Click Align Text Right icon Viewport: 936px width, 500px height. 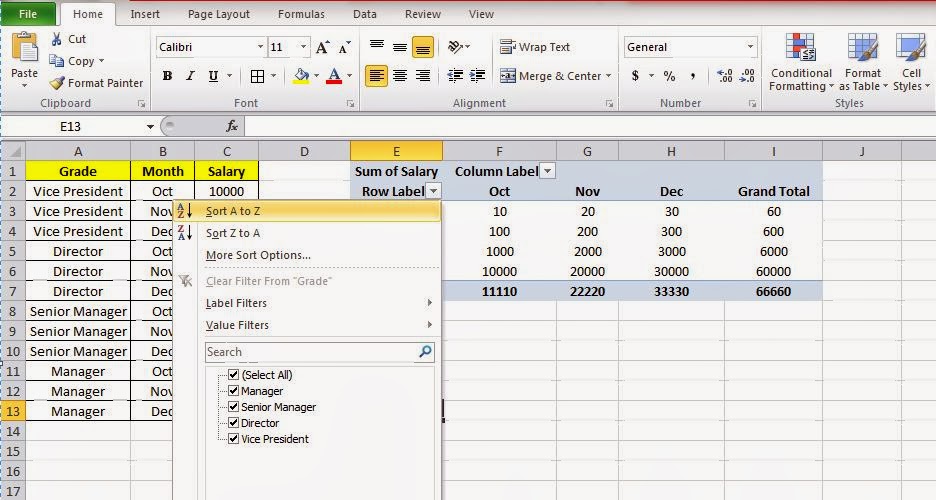tap(423, 76)
